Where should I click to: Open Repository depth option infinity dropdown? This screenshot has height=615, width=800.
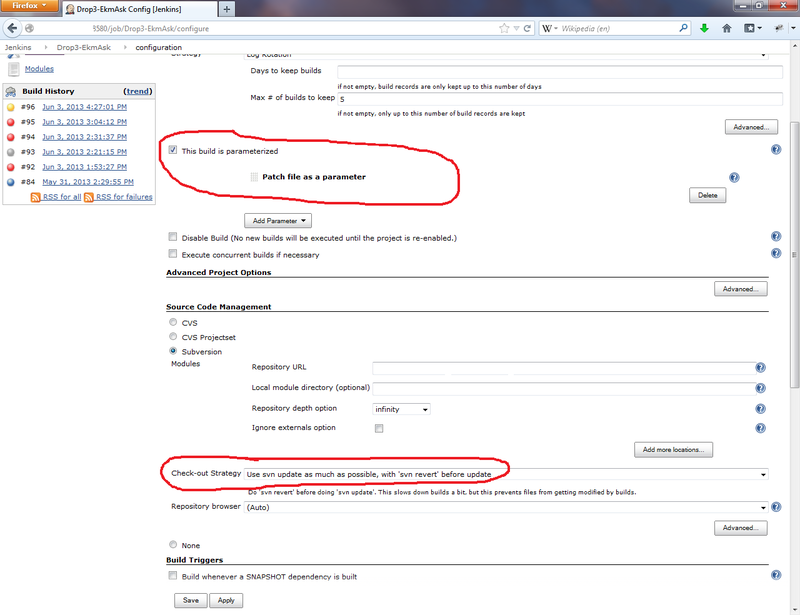coord(402,409)
